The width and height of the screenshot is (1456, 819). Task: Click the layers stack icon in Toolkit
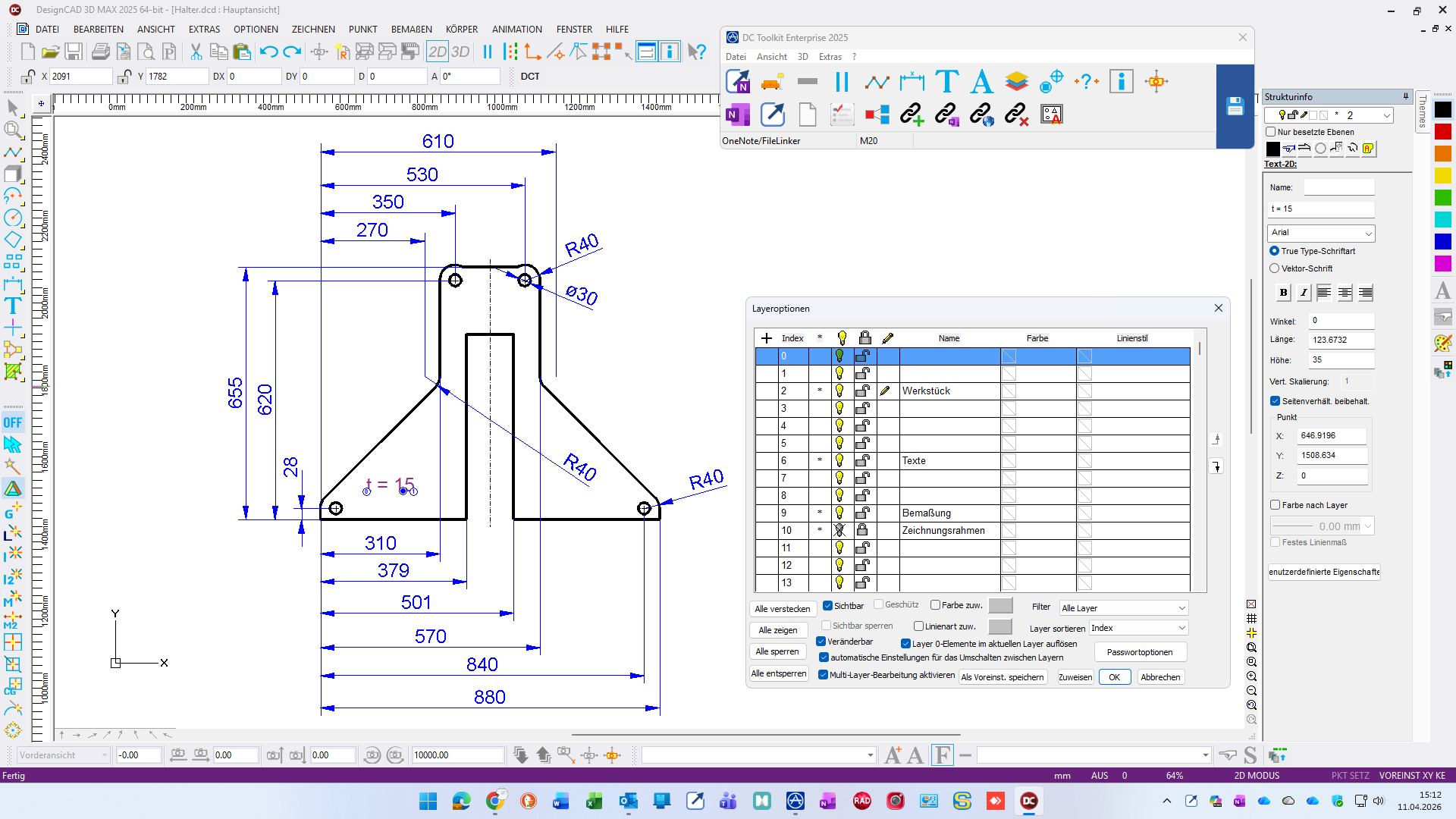[x=1016, y=81]
